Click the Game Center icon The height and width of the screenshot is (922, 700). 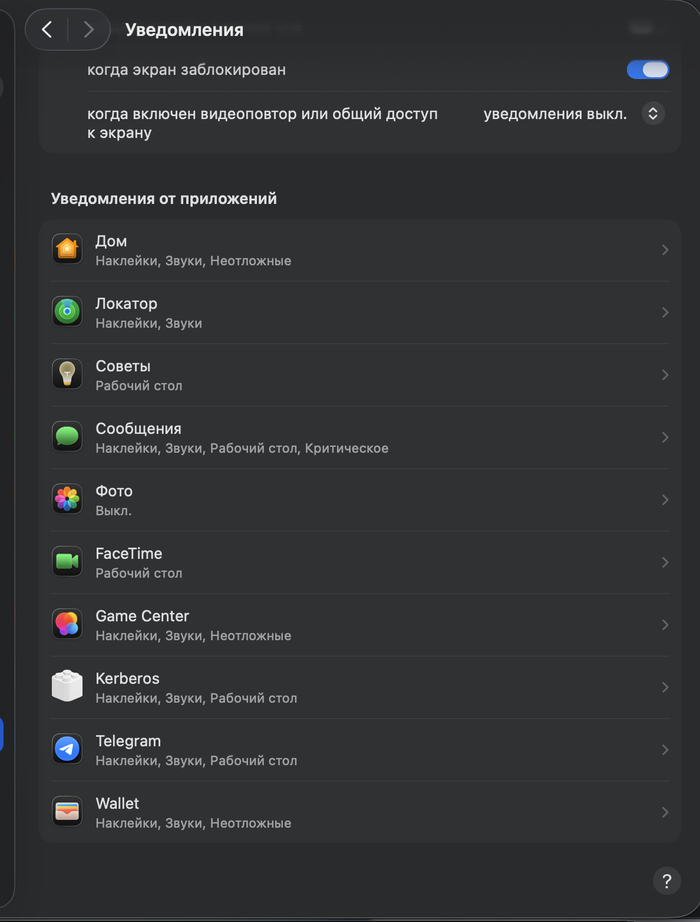click(67, 624)
